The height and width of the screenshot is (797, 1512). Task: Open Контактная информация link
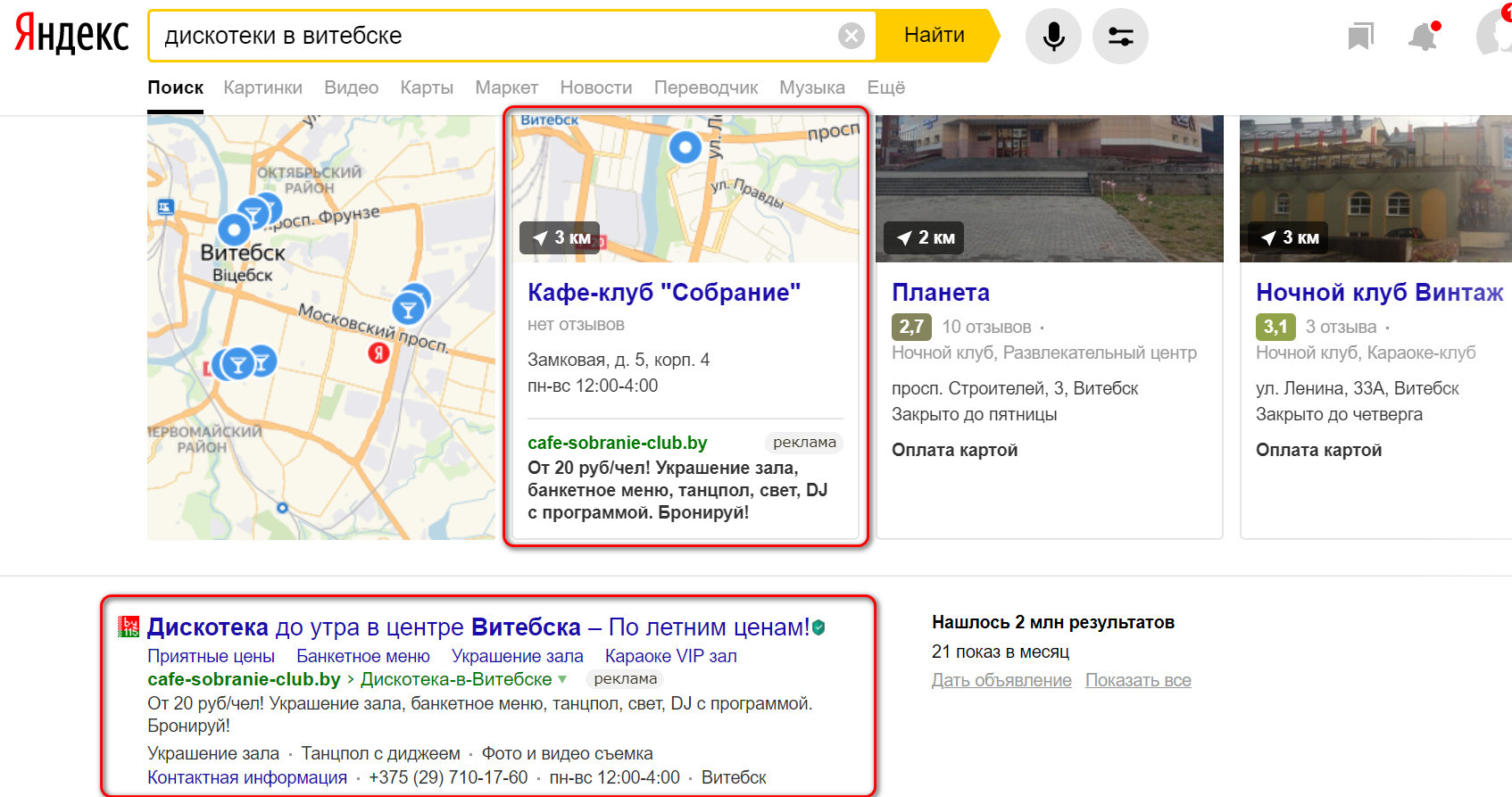247,777
